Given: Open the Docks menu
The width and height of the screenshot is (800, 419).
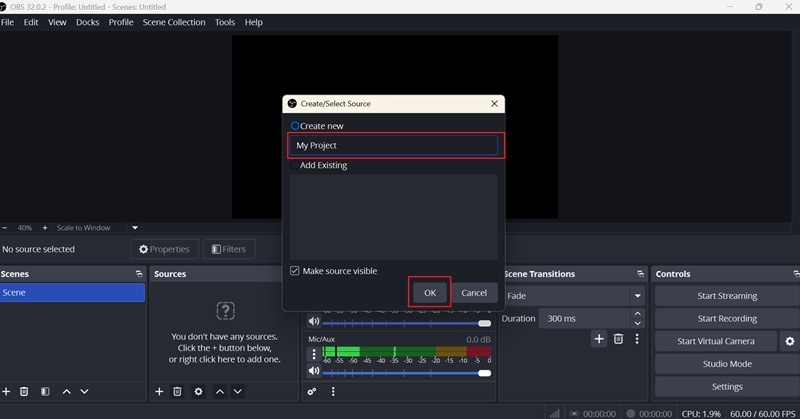Looking at the screenshot, I should click(x=88, y=22).
